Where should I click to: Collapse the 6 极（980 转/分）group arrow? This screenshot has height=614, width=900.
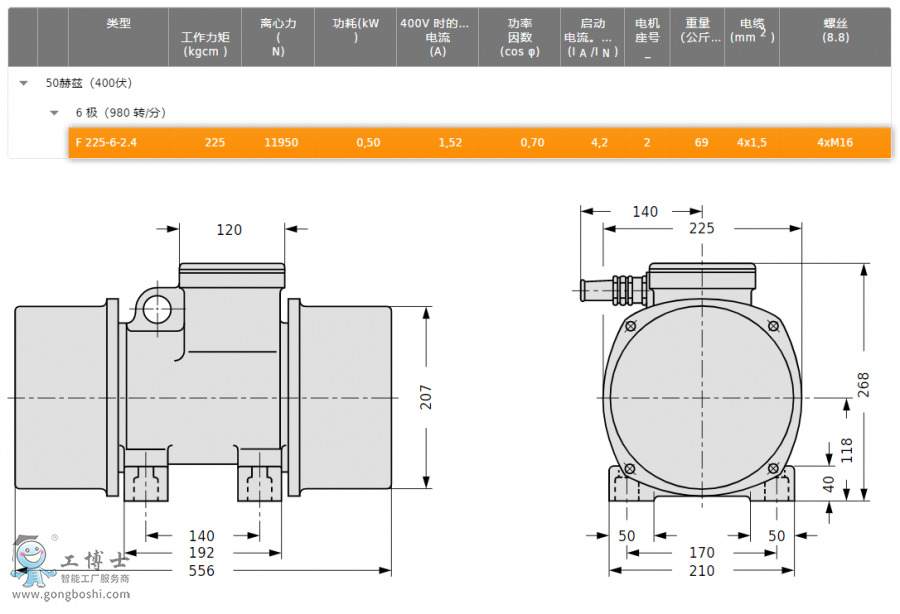54,113
